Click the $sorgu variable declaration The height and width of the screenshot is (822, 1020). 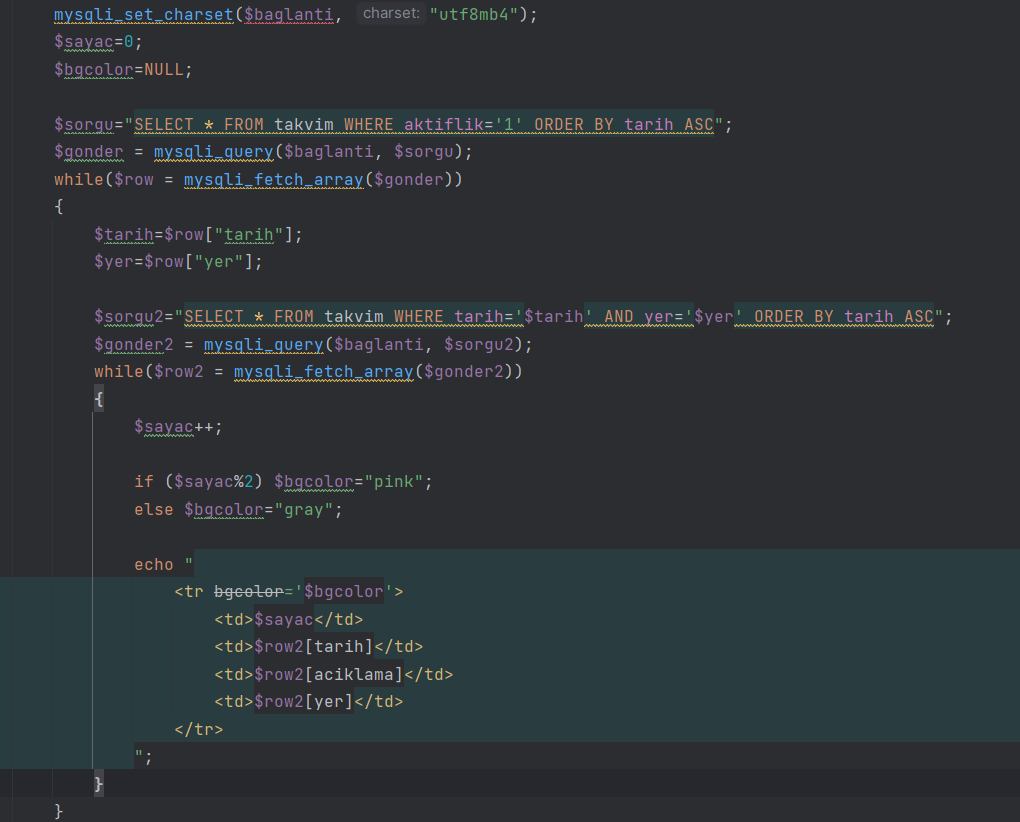pos(84,125)
